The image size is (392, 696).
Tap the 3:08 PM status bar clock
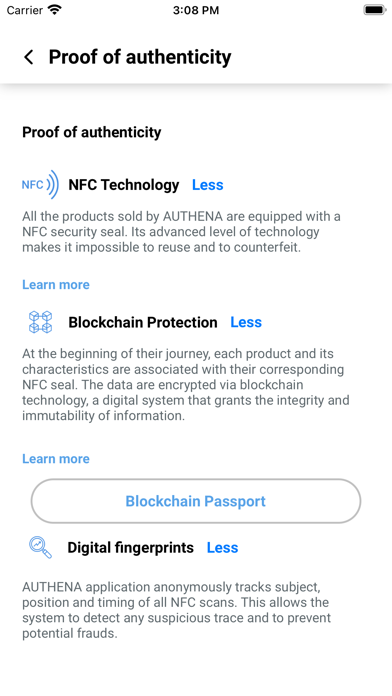click(196, 10)
